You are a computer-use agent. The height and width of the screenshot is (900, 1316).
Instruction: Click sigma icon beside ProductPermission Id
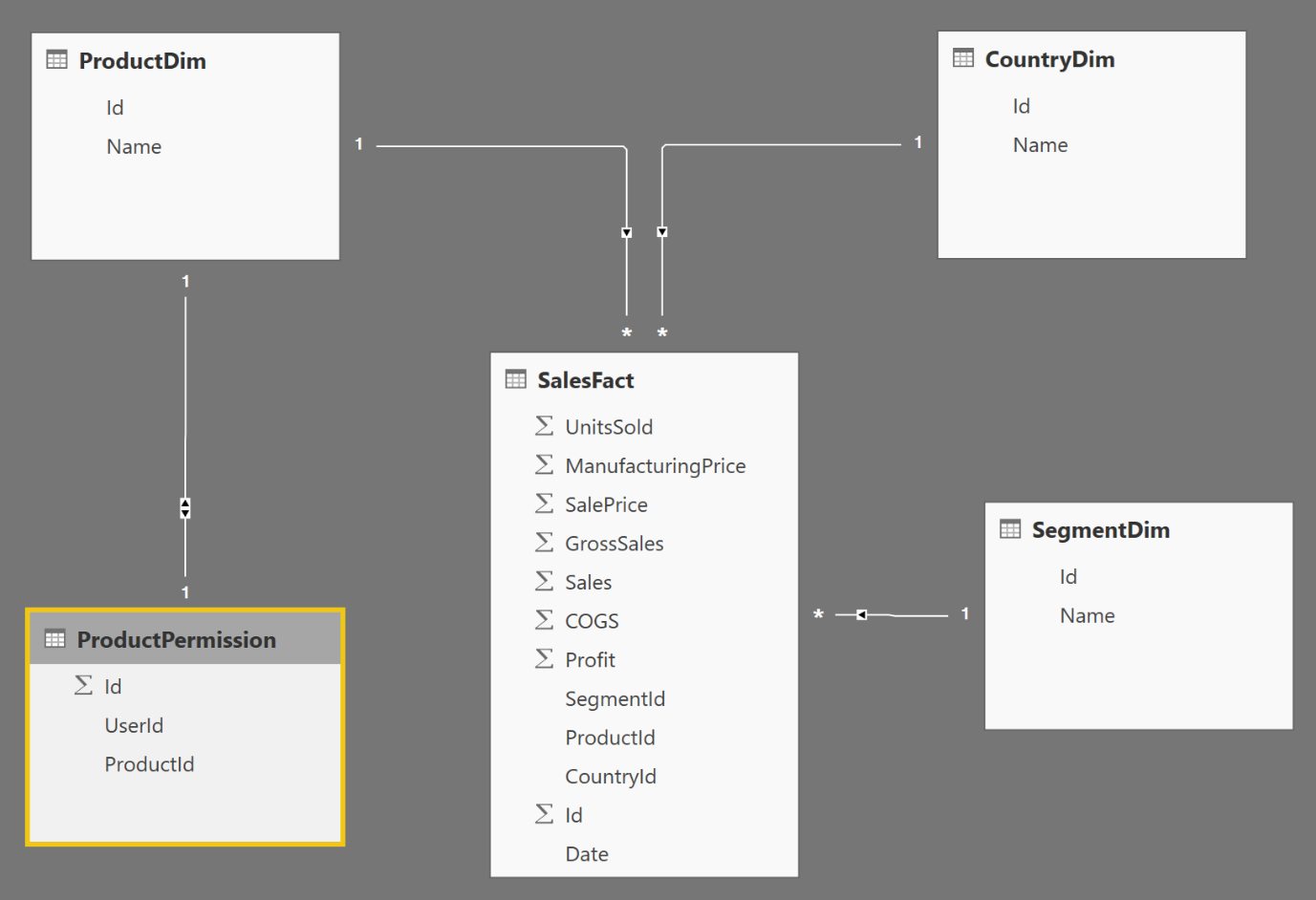[83, 685]
